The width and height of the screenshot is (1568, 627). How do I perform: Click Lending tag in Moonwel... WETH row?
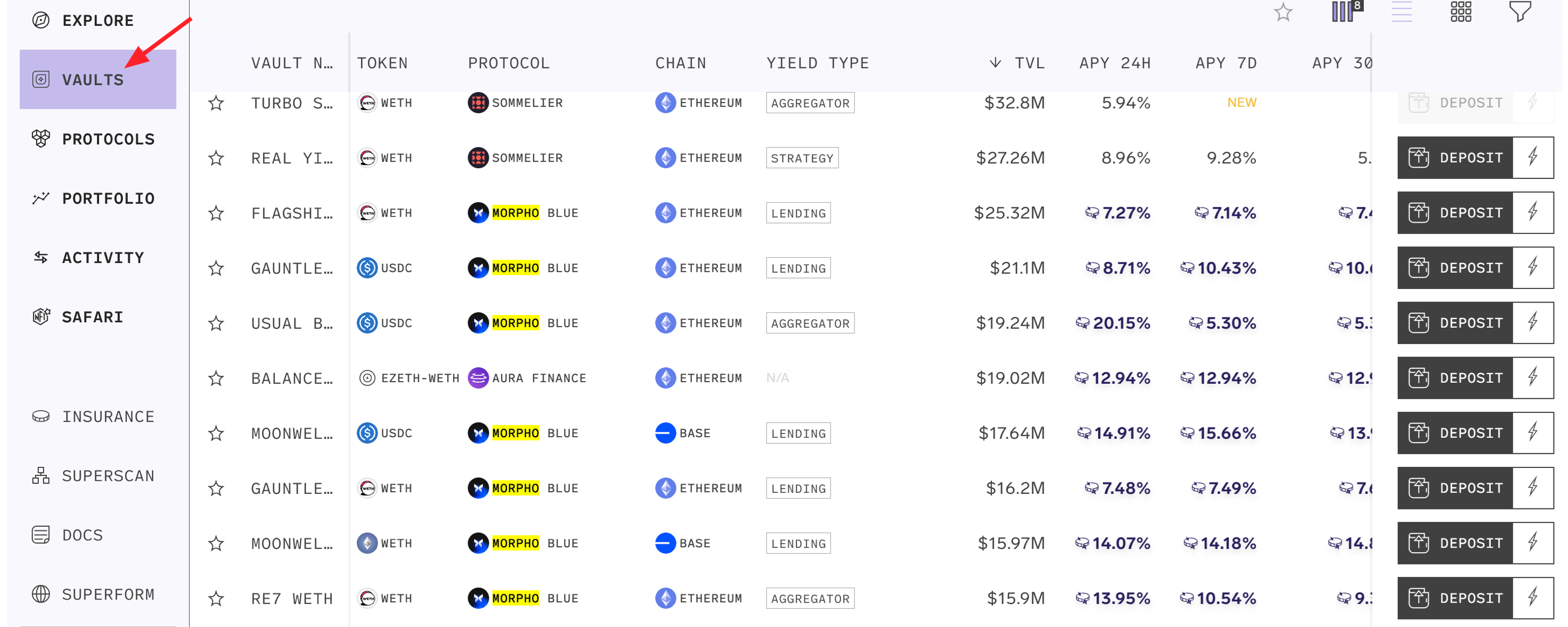[798, 543]
